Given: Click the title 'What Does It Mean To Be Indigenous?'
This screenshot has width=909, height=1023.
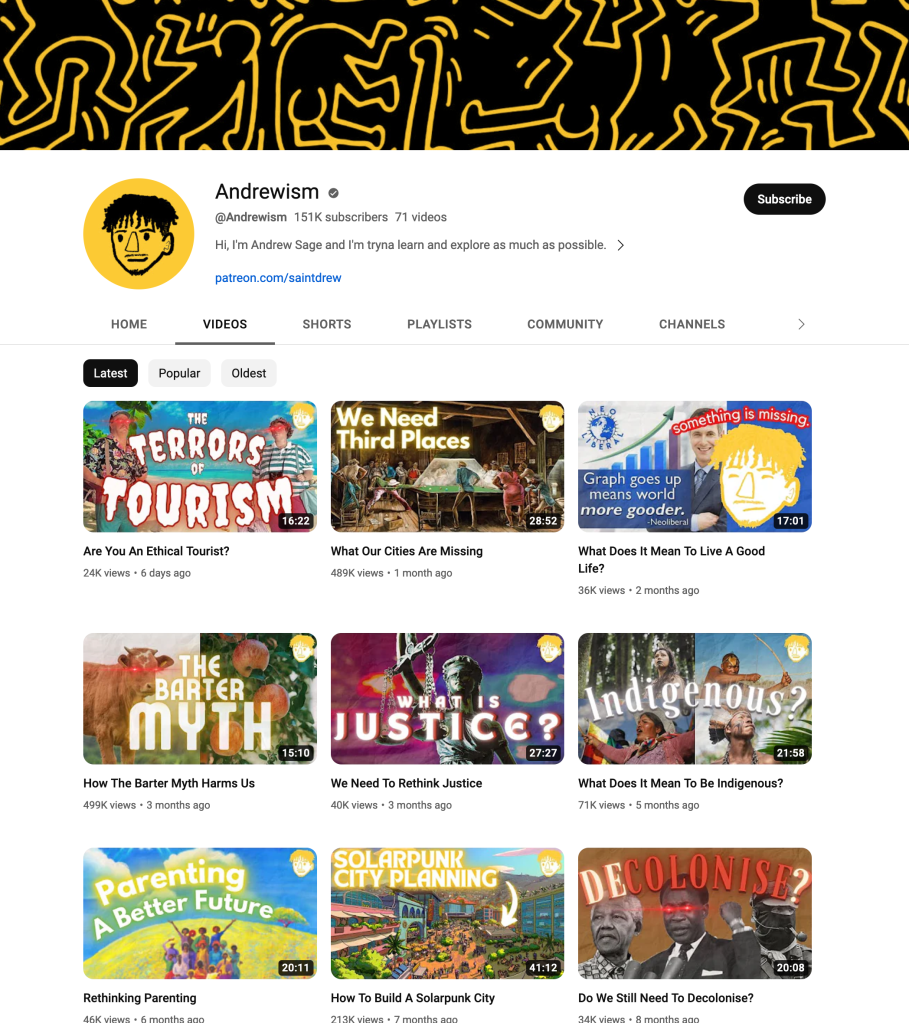Looking at the screenshot, I should [x=681, y=784].
